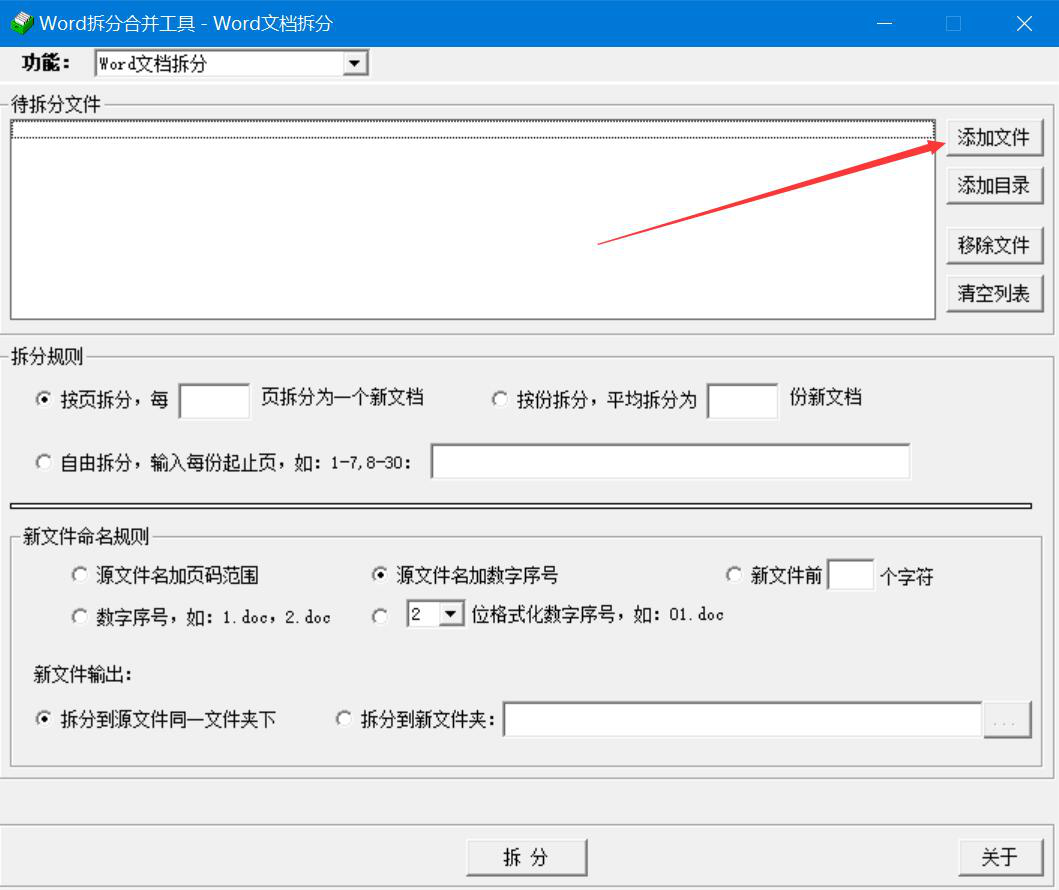Select the 位格式化数字序号 radio option

(380, 617)
